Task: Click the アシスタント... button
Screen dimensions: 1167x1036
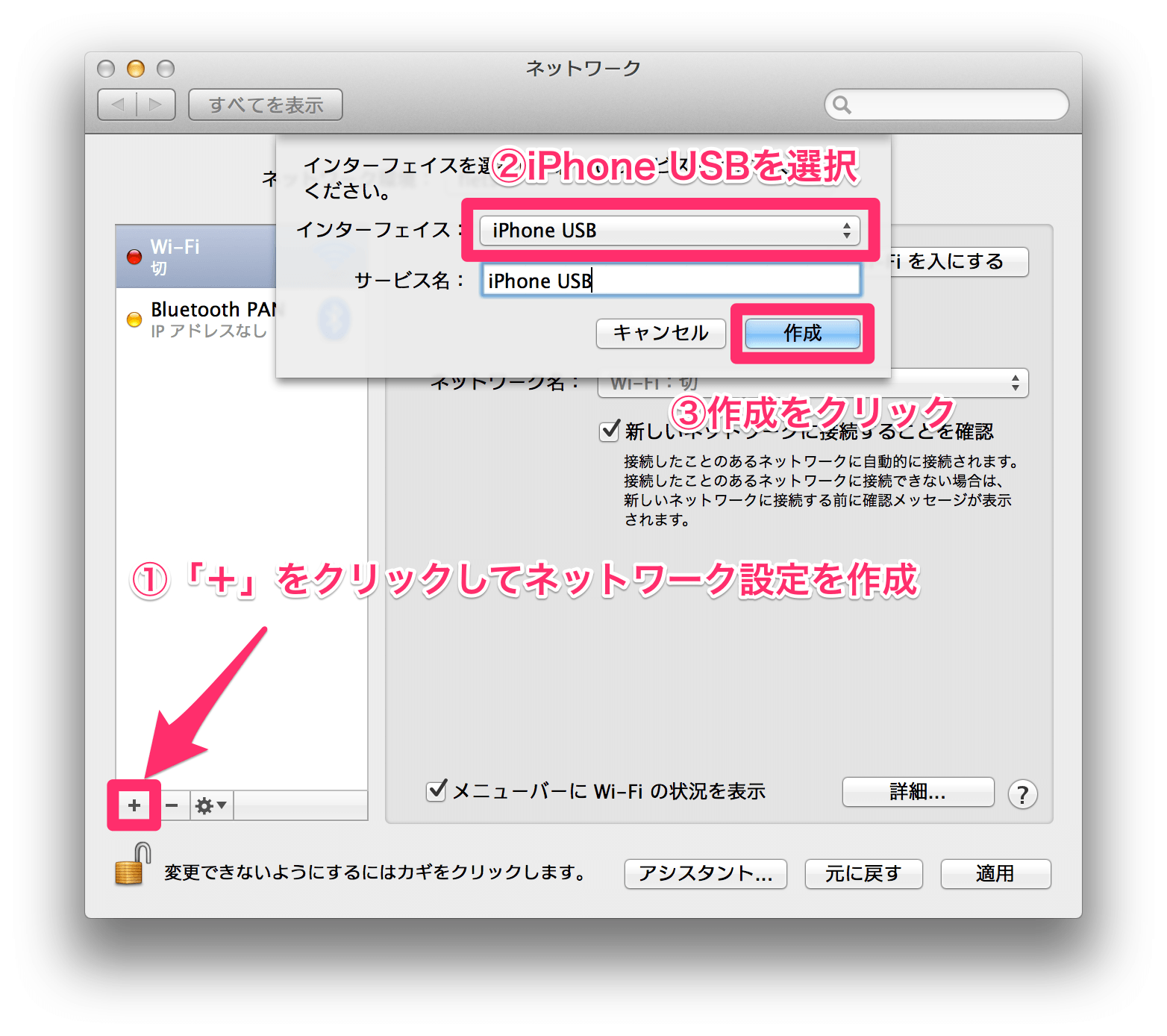Action: point(705,873)
